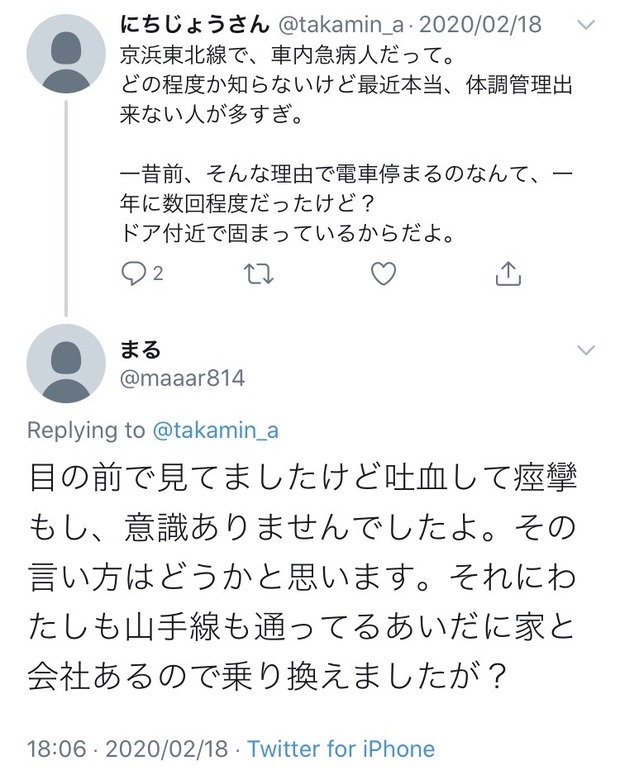Open the Twitter for iPhone link
Viewport: 620px width, 775px height.
click(x=341, y=749)
